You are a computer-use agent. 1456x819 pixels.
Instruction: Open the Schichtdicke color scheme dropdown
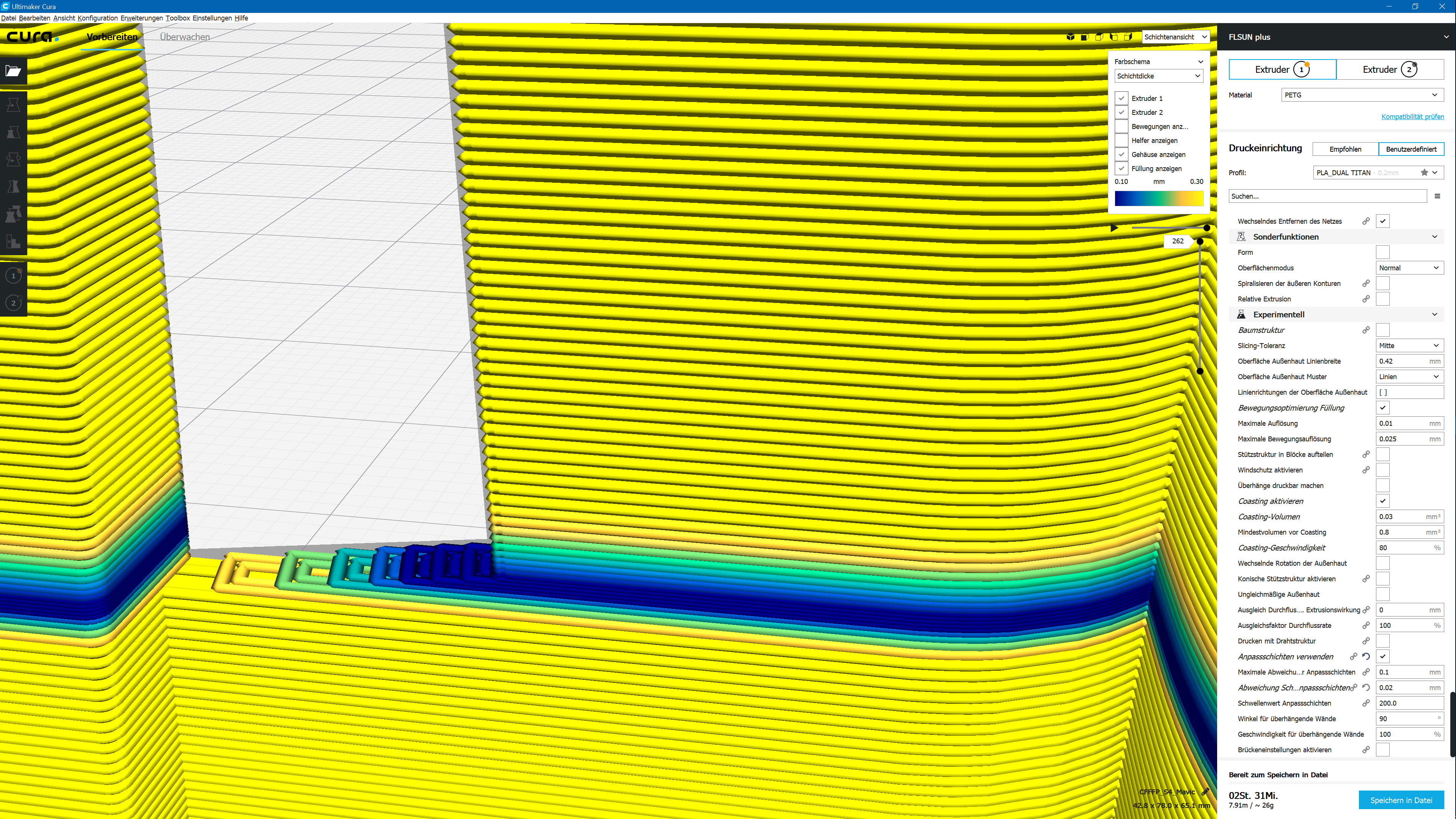1159,76
